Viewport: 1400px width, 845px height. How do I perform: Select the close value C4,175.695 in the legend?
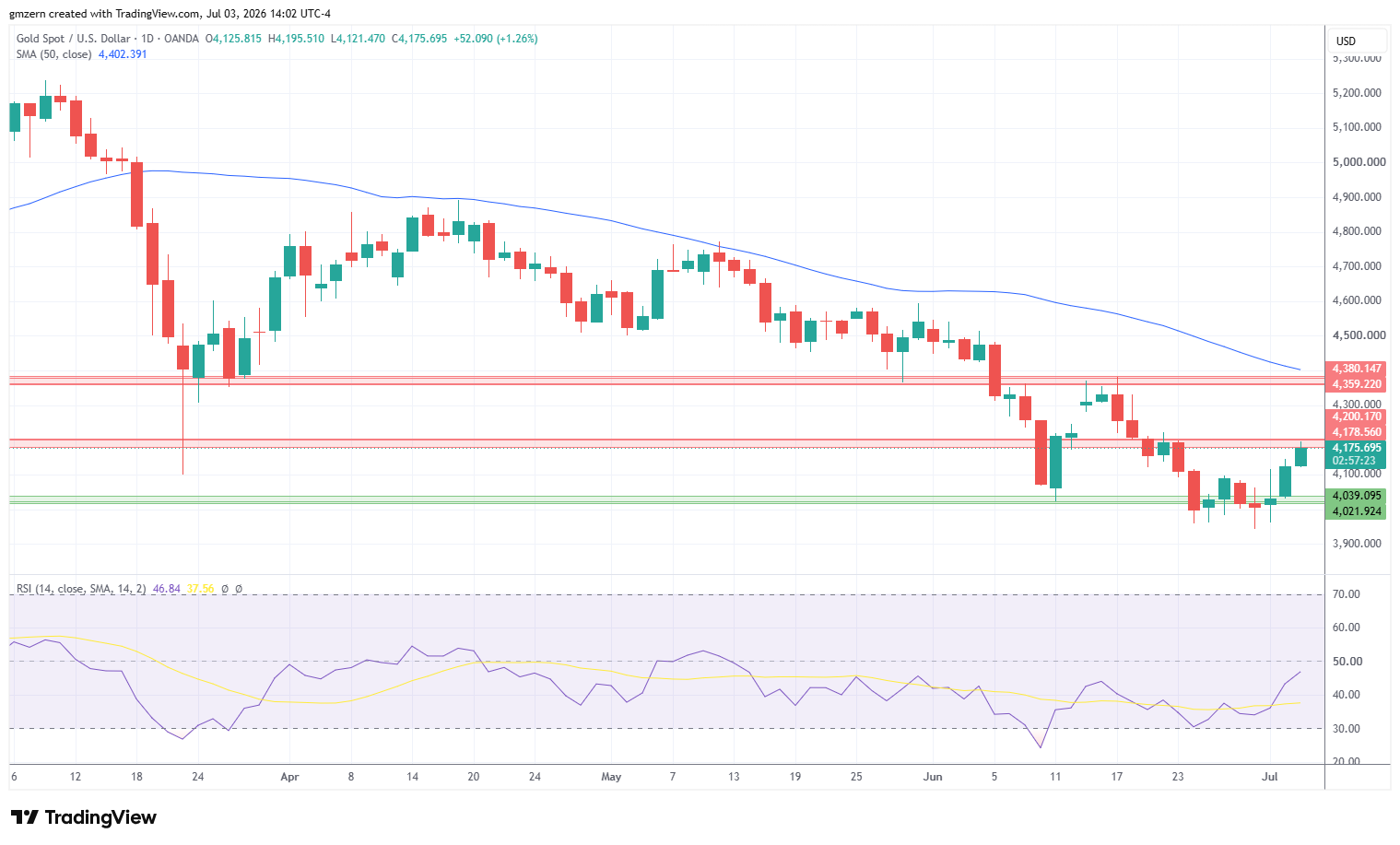tap(419, 39)
